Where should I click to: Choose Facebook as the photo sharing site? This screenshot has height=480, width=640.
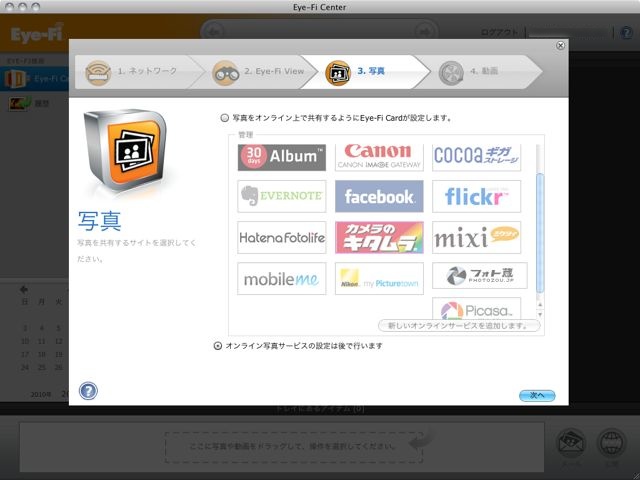coord(379,196)
